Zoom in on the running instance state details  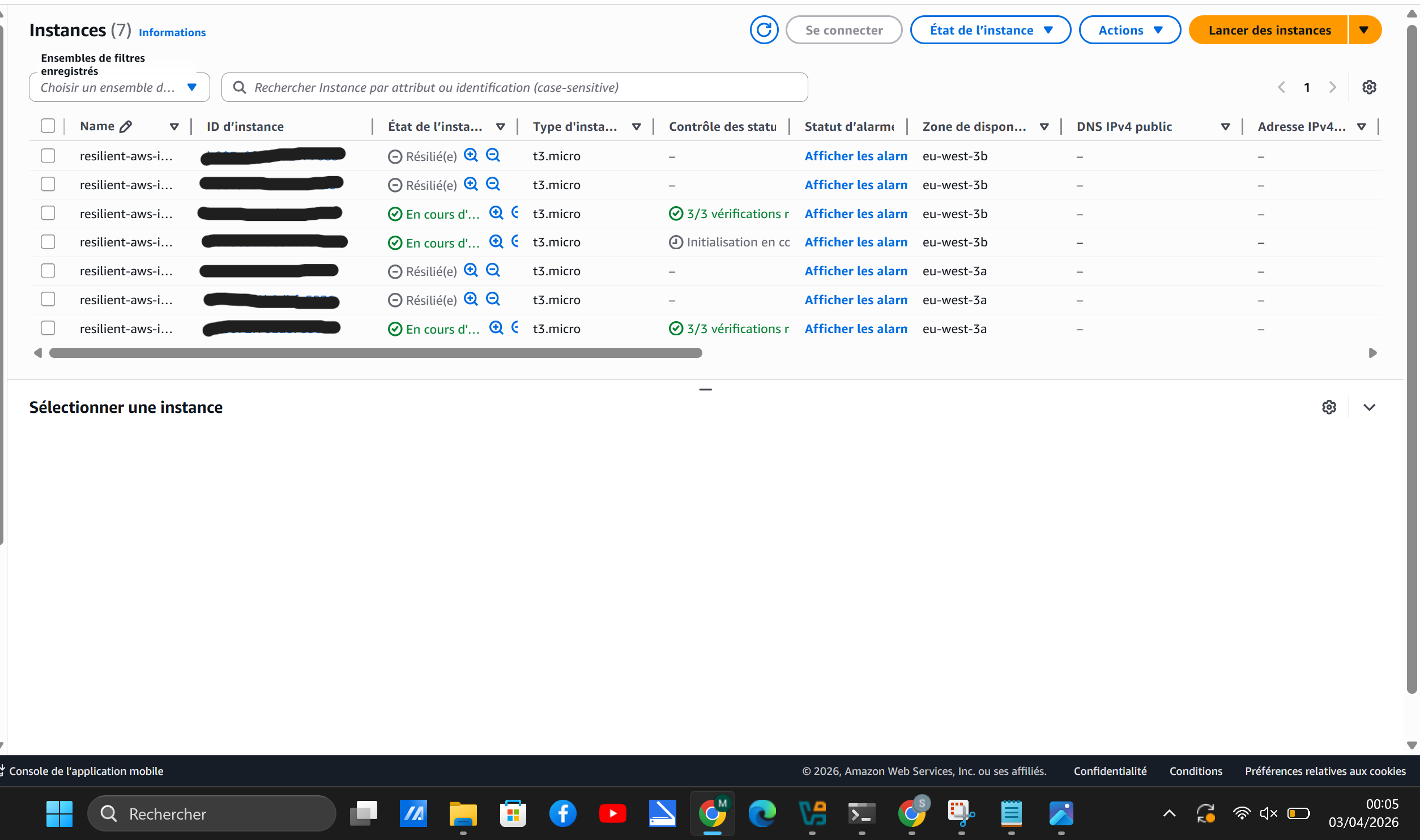click(497, 214)
